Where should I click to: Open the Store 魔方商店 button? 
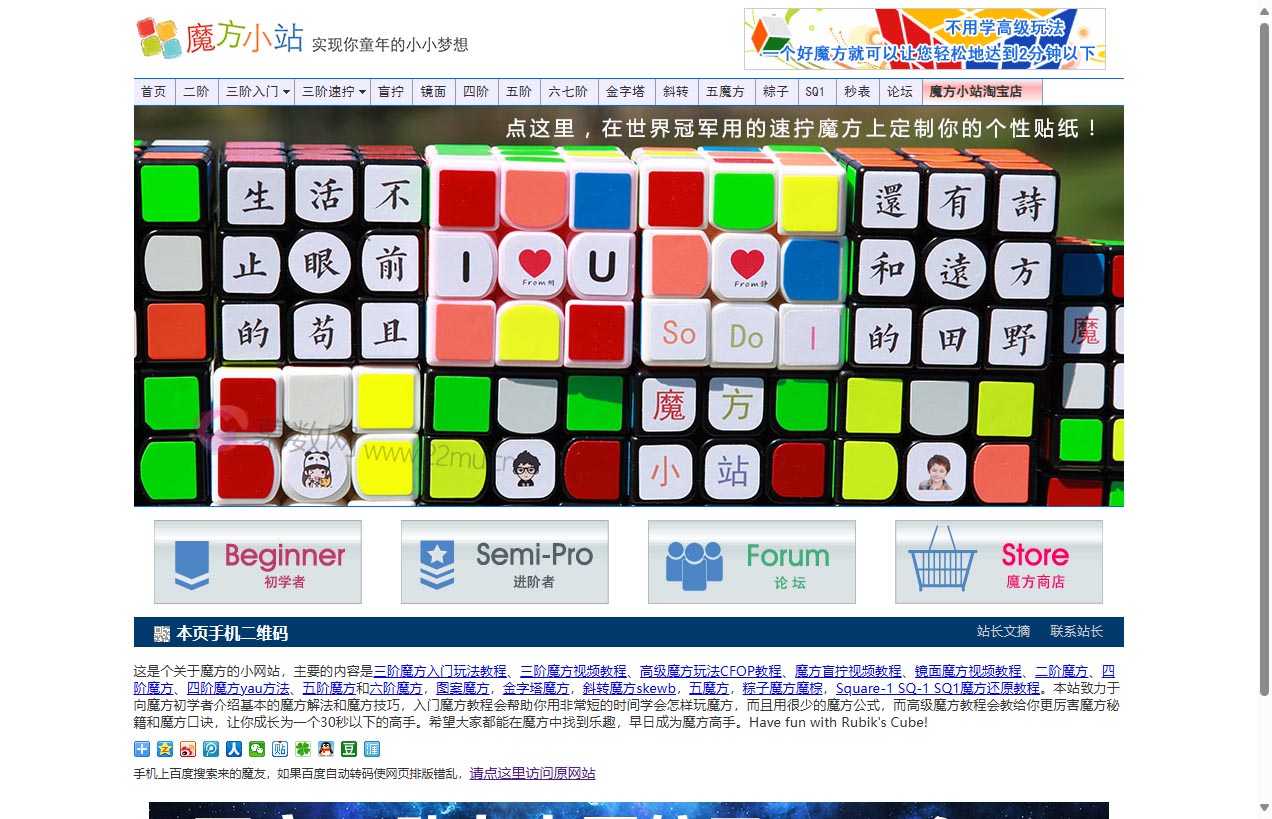998,562
